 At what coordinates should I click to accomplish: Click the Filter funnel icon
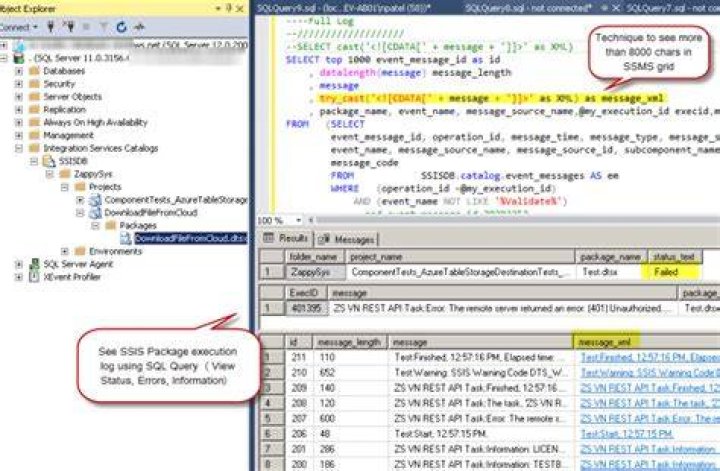point(104,27)
